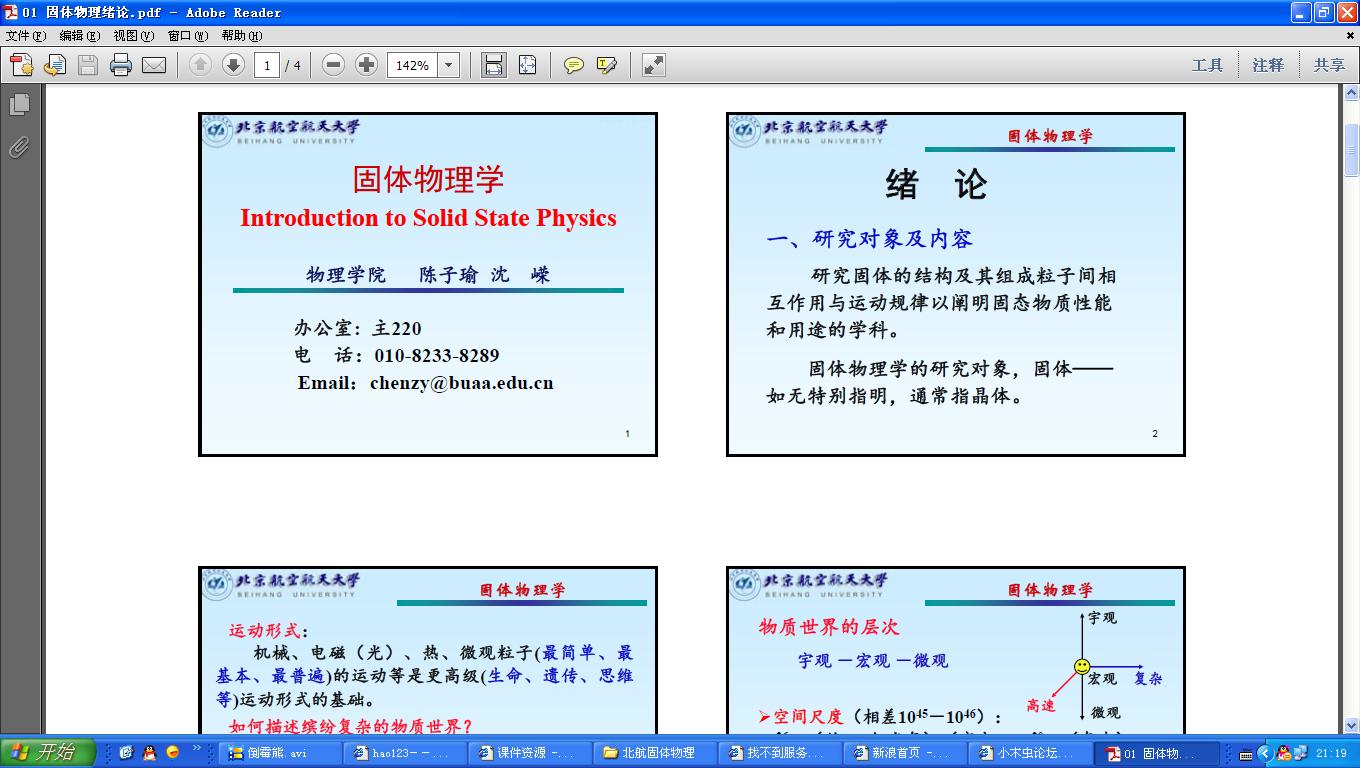Add a sticky note comment icon
The width and height of the screenshot is (1360, 768).
(574, 65)
